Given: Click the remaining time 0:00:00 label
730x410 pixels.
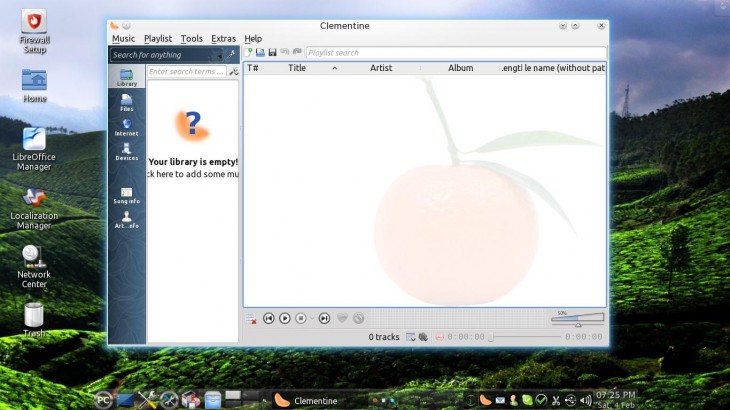Looking at the screenshot, I should tap(583, 337).
